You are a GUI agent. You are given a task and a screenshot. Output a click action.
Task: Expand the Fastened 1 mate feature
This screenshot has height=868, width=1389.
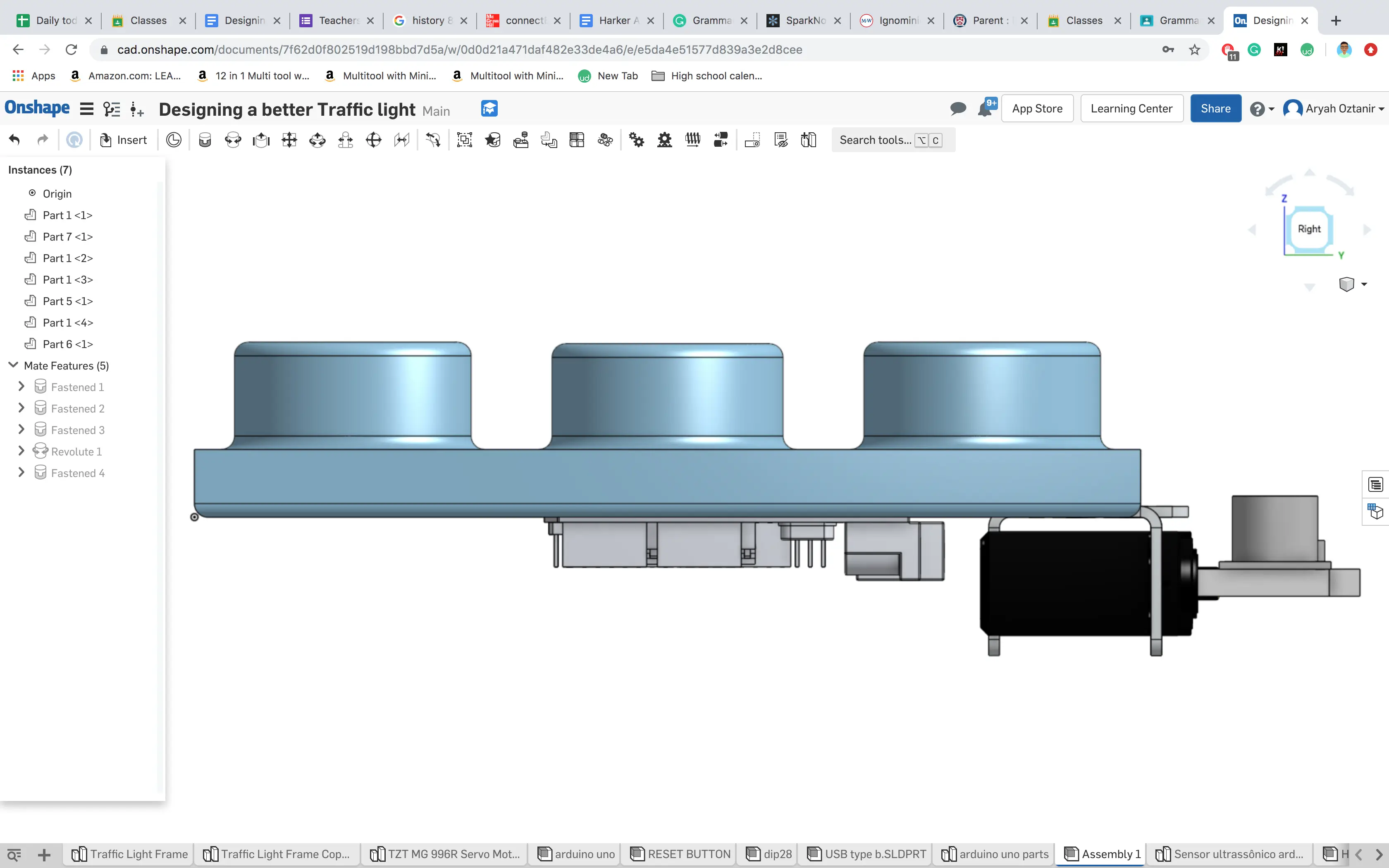[x=21, y=386]
